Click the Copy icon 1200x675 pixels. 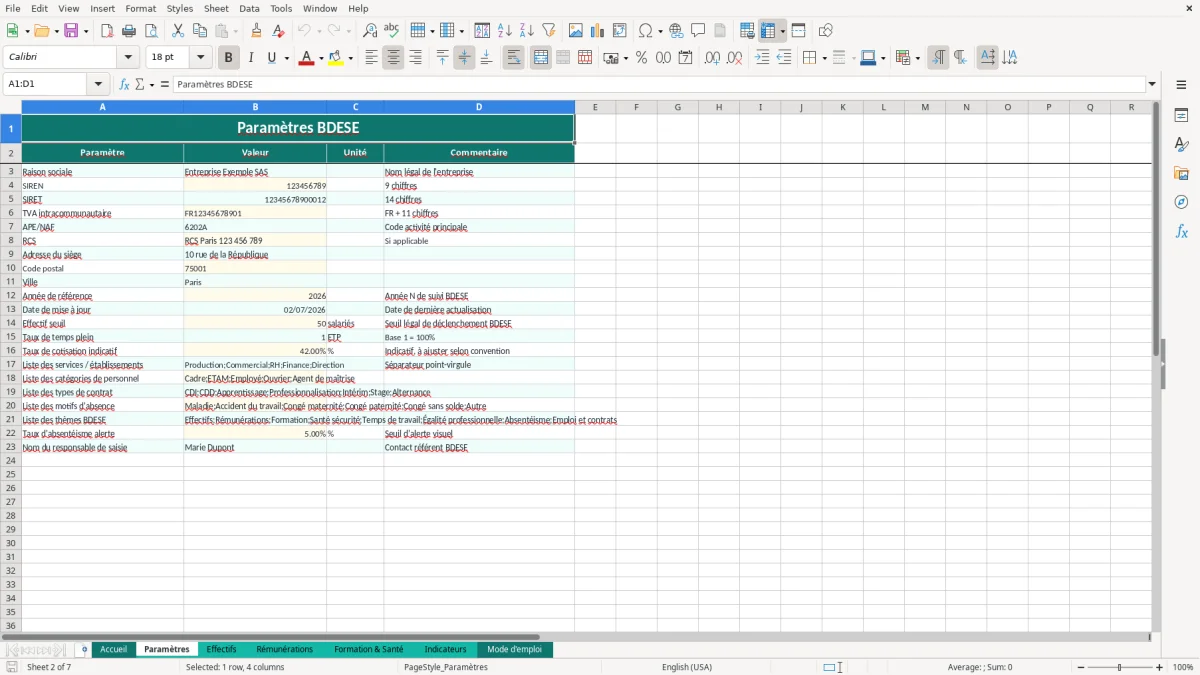(199, 31)
